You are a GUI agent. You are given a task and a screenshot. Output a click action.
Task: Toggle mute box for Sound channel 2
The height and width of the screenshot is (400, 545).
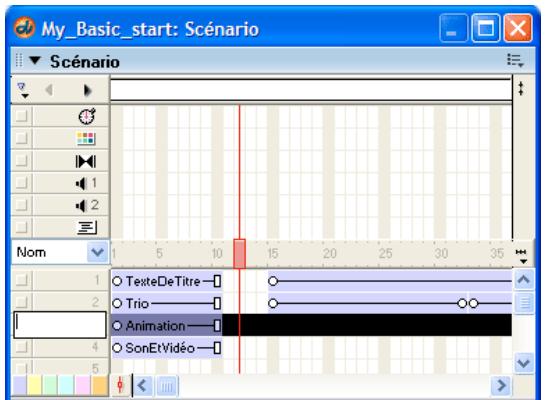pyautogui.click(x=21, y=205)
